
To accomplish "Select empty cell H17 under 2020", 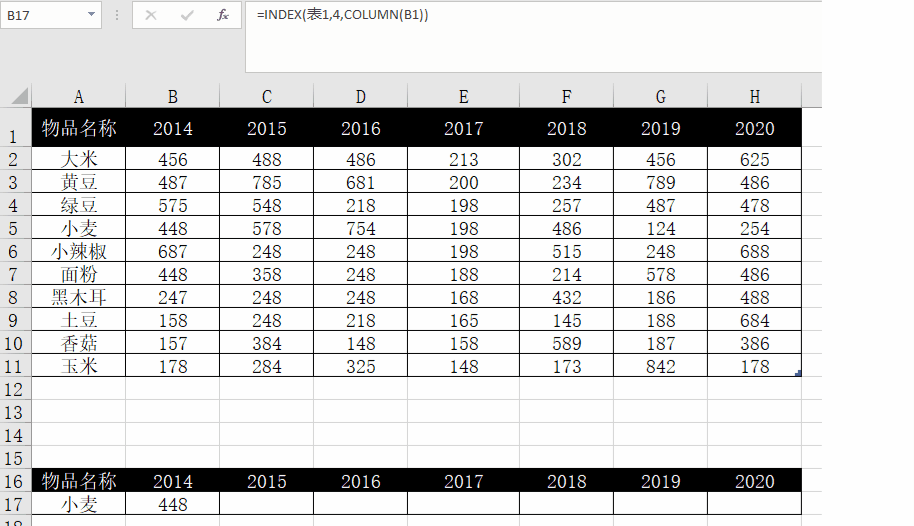I will [x=754, y=504].
